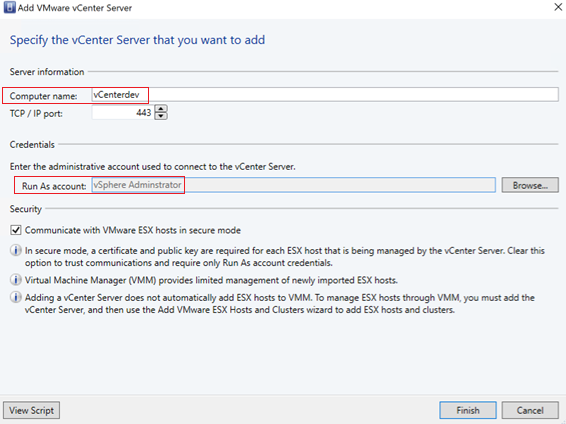566x424 pixels.
Task: Click Finish to add vCenter Server
Action: [x=468, y=410]
